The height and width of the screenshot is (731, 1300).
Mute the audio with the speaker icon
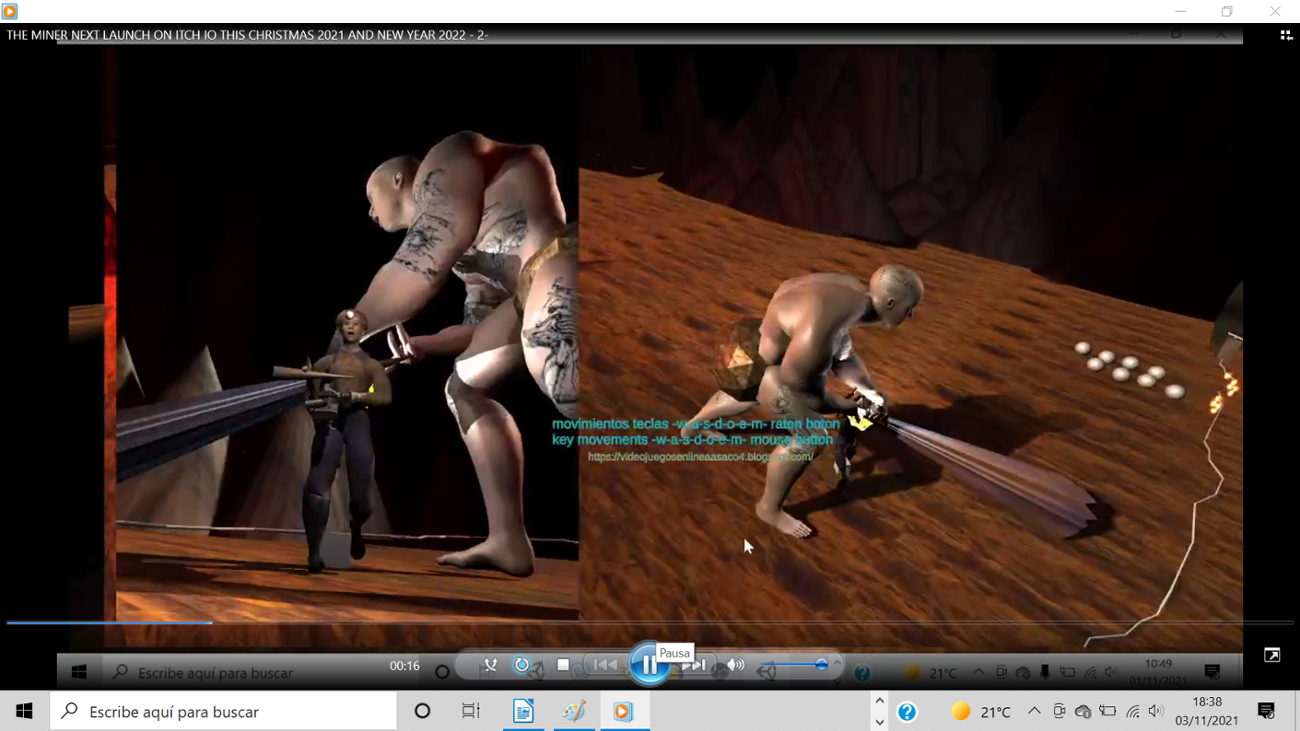736,663
